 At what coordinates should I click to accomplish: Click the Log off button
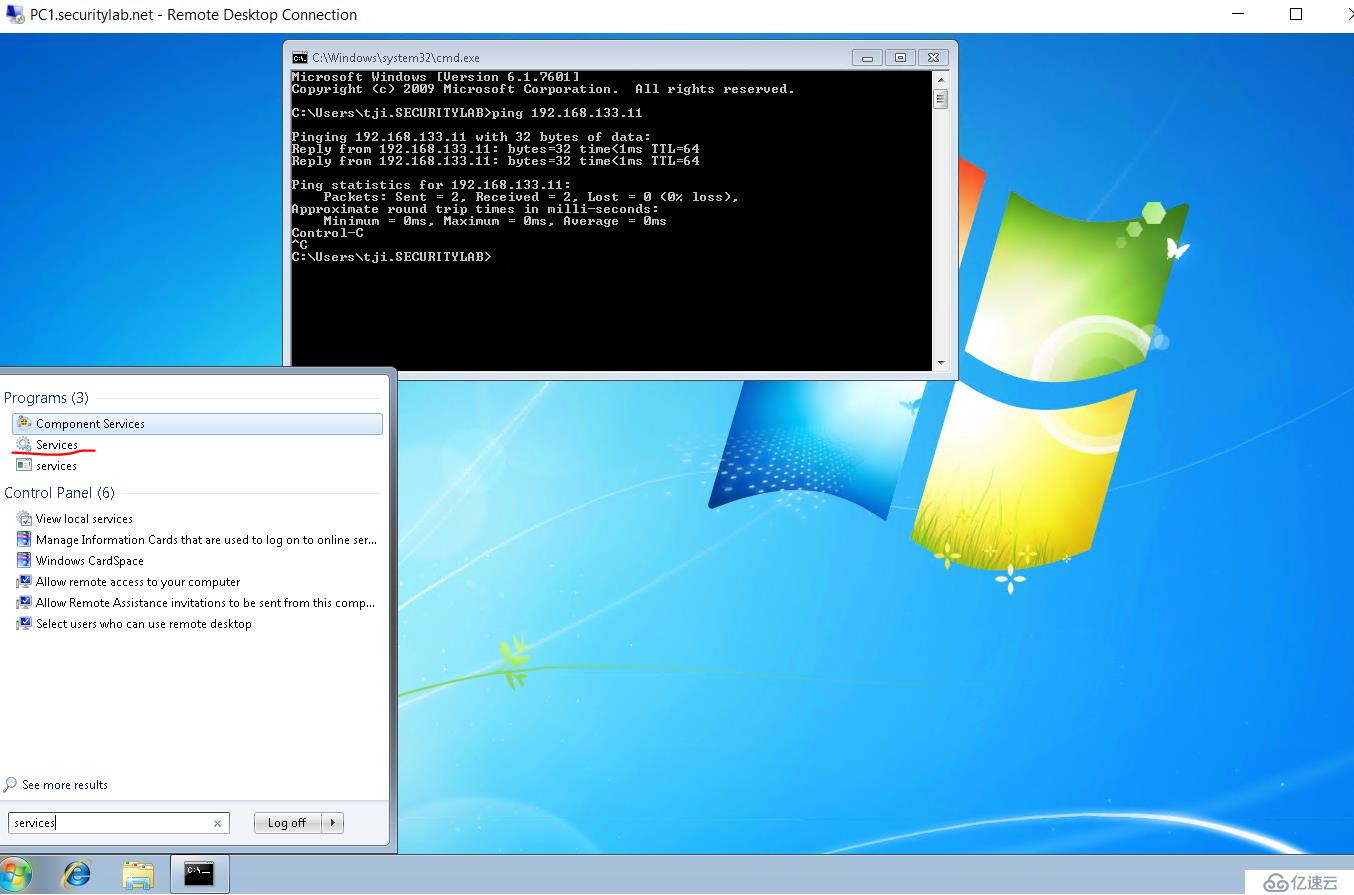click(x=286, y=823)
